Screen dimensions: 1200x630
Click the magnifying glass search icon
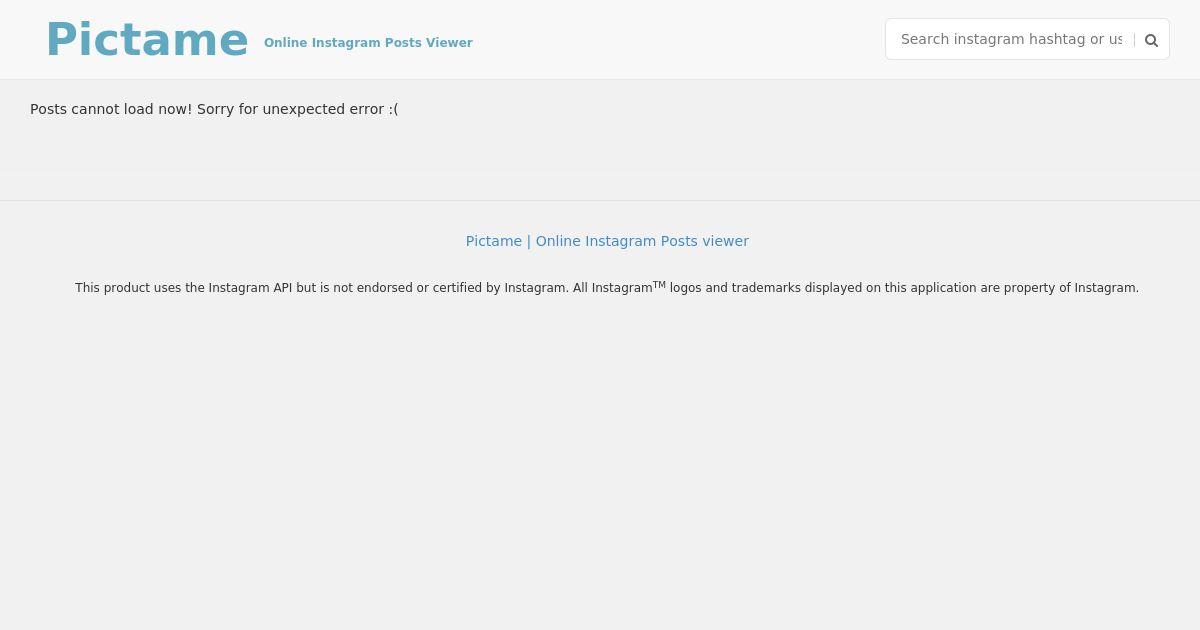(1151, 40)
